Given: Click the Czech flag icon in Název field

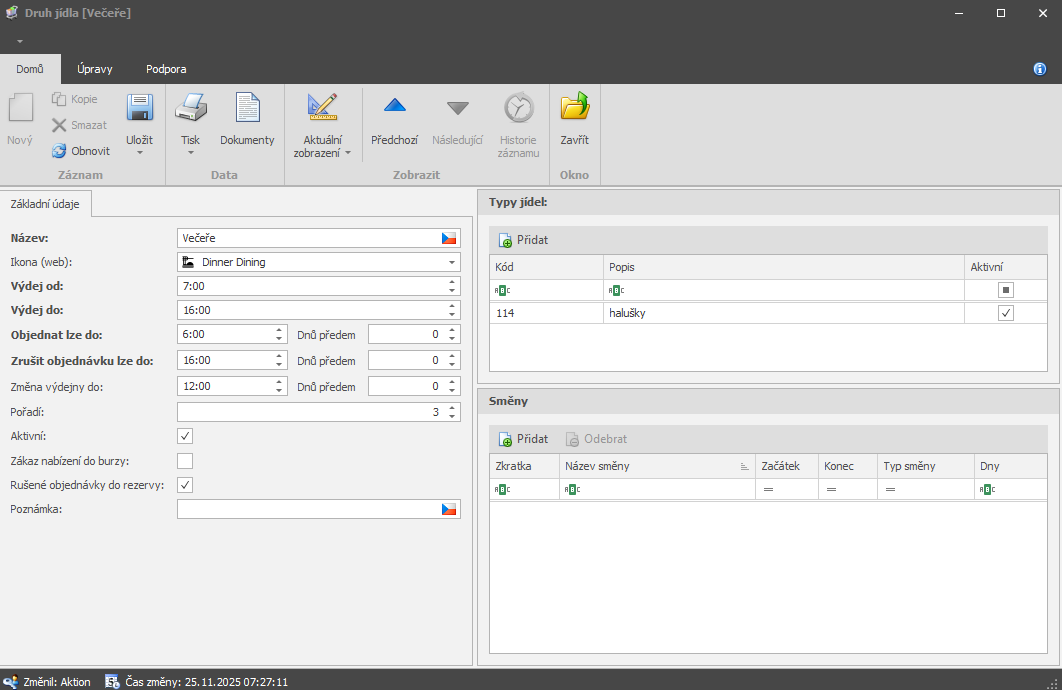Looking at the screenshot, I should coord(449,238).
